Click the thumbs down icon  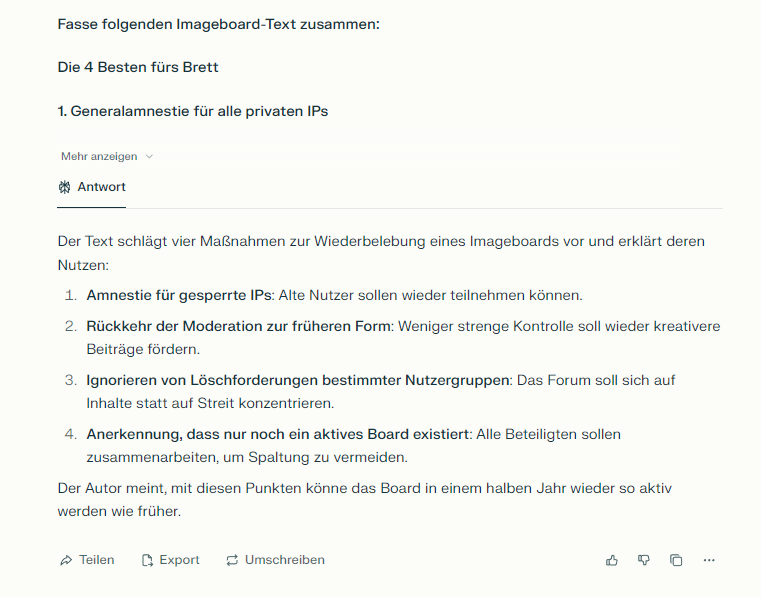644,560
